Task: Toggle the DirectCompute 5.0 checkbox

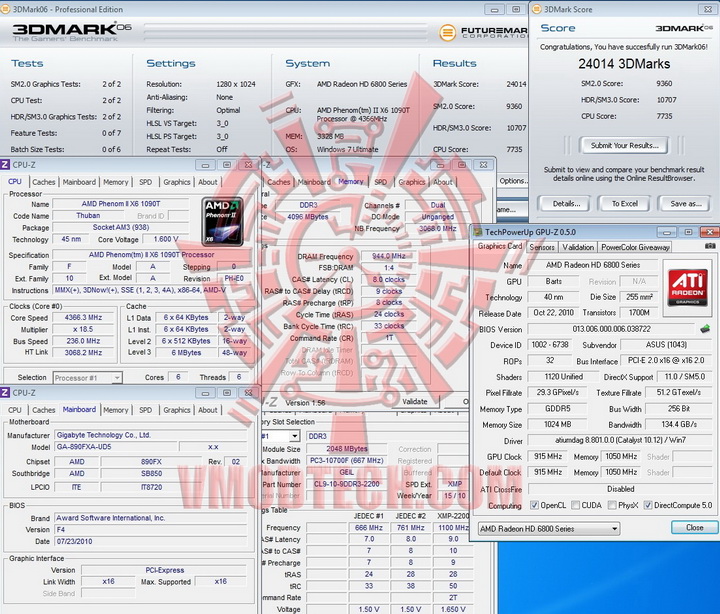Action: (x=648, y=505)
